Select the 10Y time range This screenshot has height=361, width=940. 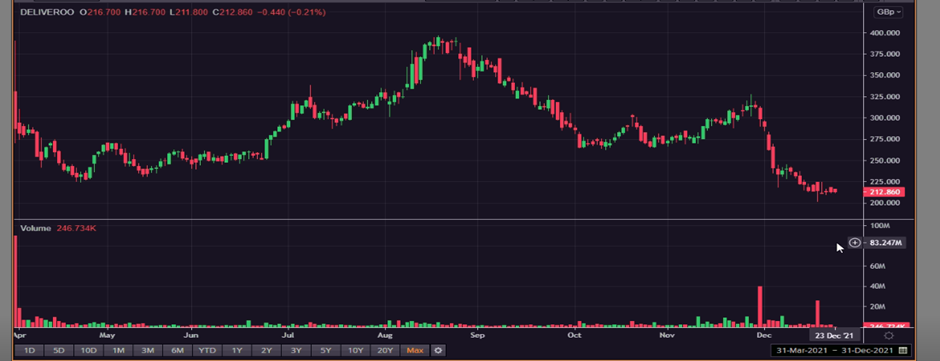[x=355, y=350]
